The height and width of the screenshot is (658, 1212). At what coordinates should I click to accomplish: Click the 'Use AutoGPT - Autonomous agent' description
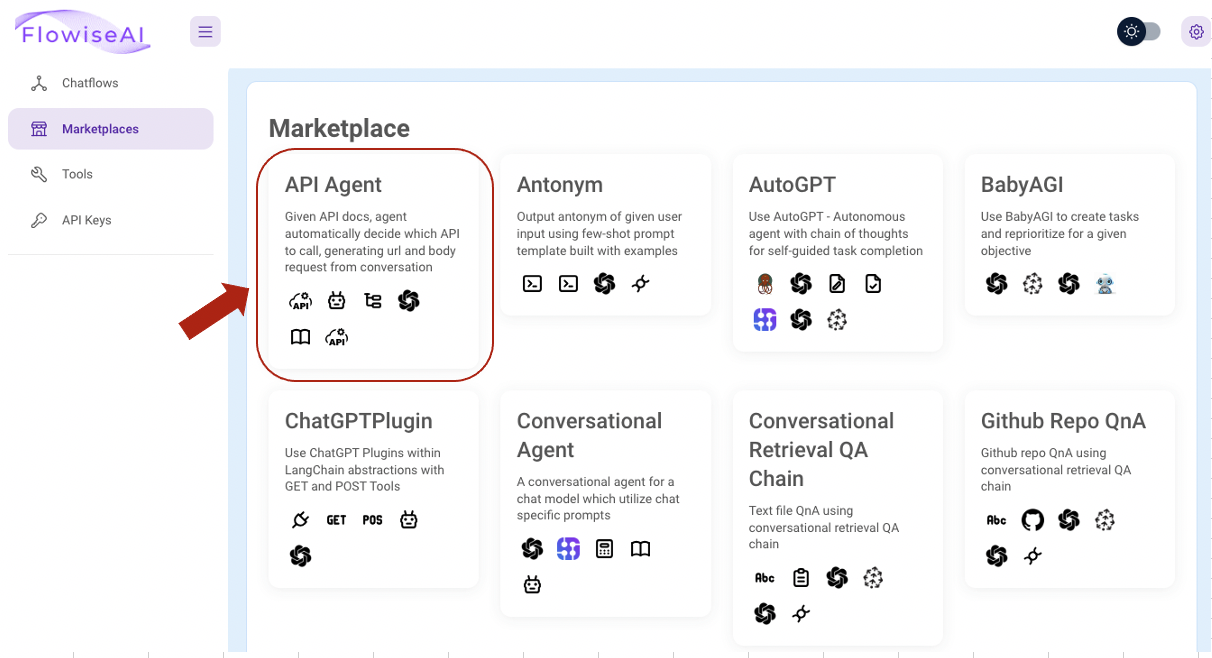click(x=836, y=233)
